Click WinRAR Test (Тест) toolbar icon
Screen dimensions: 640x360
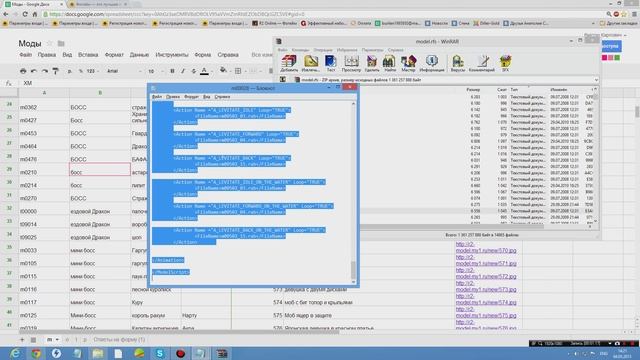point(330,63)
